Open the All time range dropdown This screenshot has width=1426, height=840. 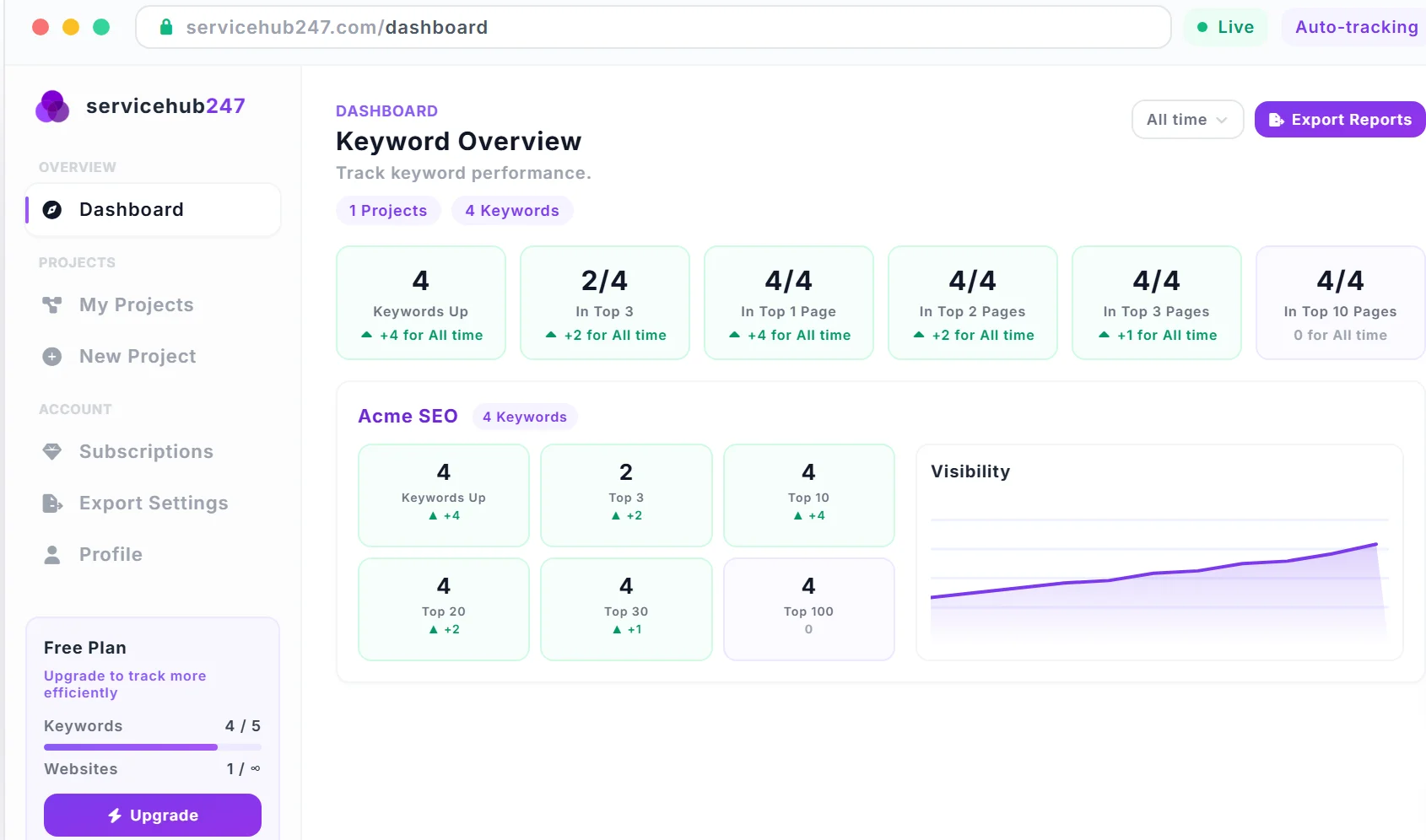pyautogui.click(x=1187, y=120)
